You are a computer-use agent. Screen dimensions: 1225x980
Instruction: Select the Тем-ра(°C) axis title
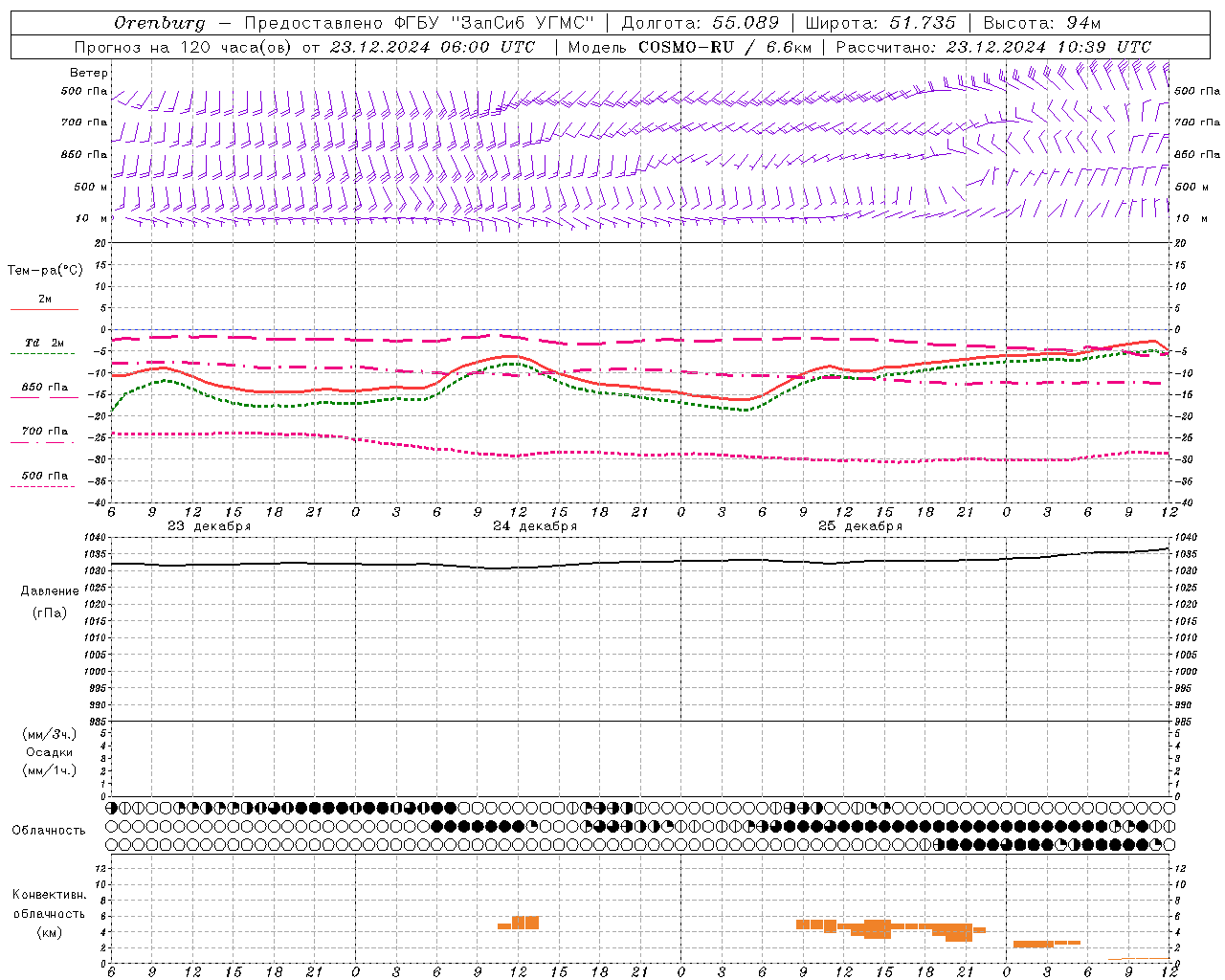click(x=45, y=271)
